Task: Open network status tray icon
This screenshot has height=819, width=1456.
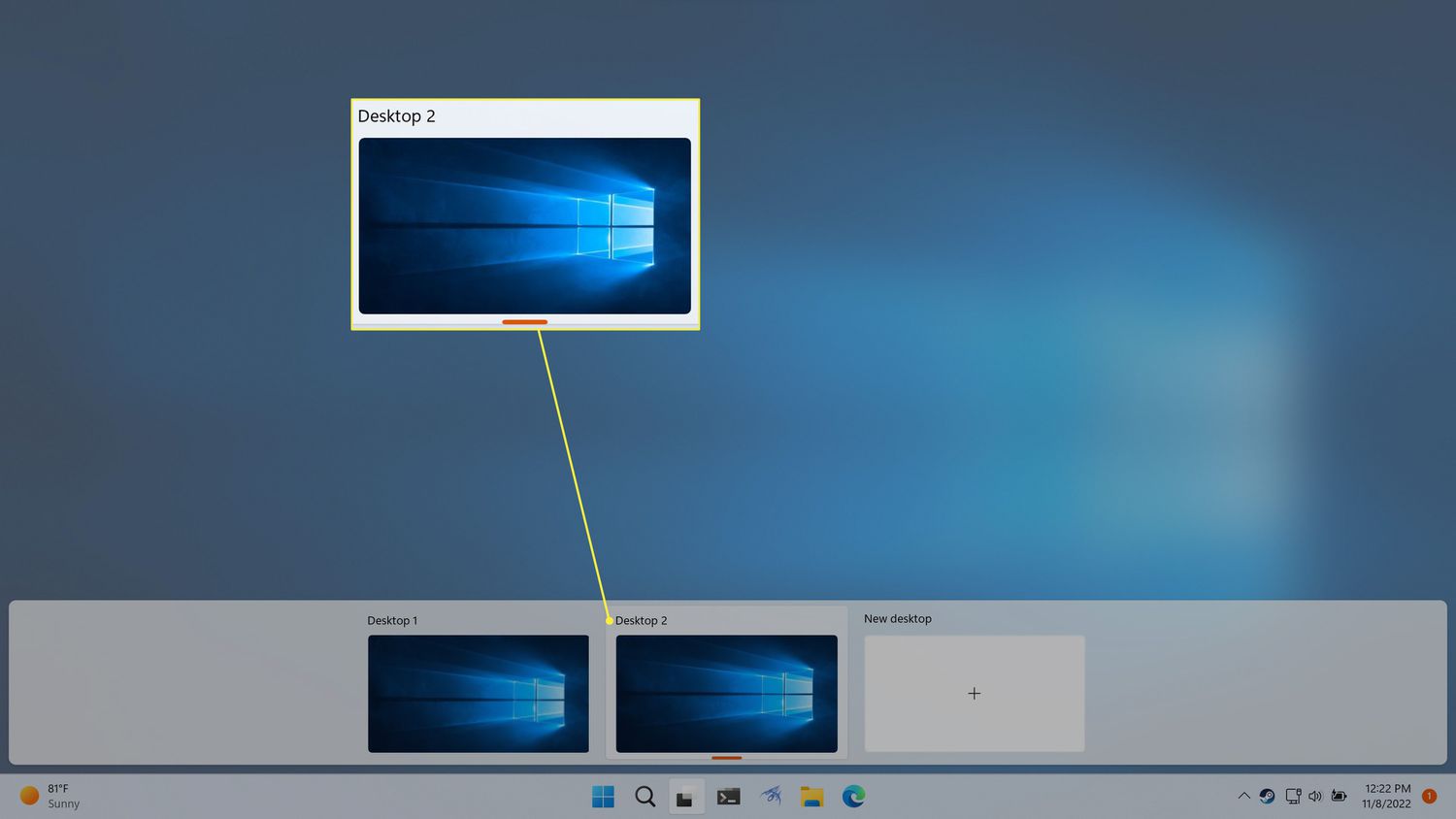Action: coord(1292,796)
